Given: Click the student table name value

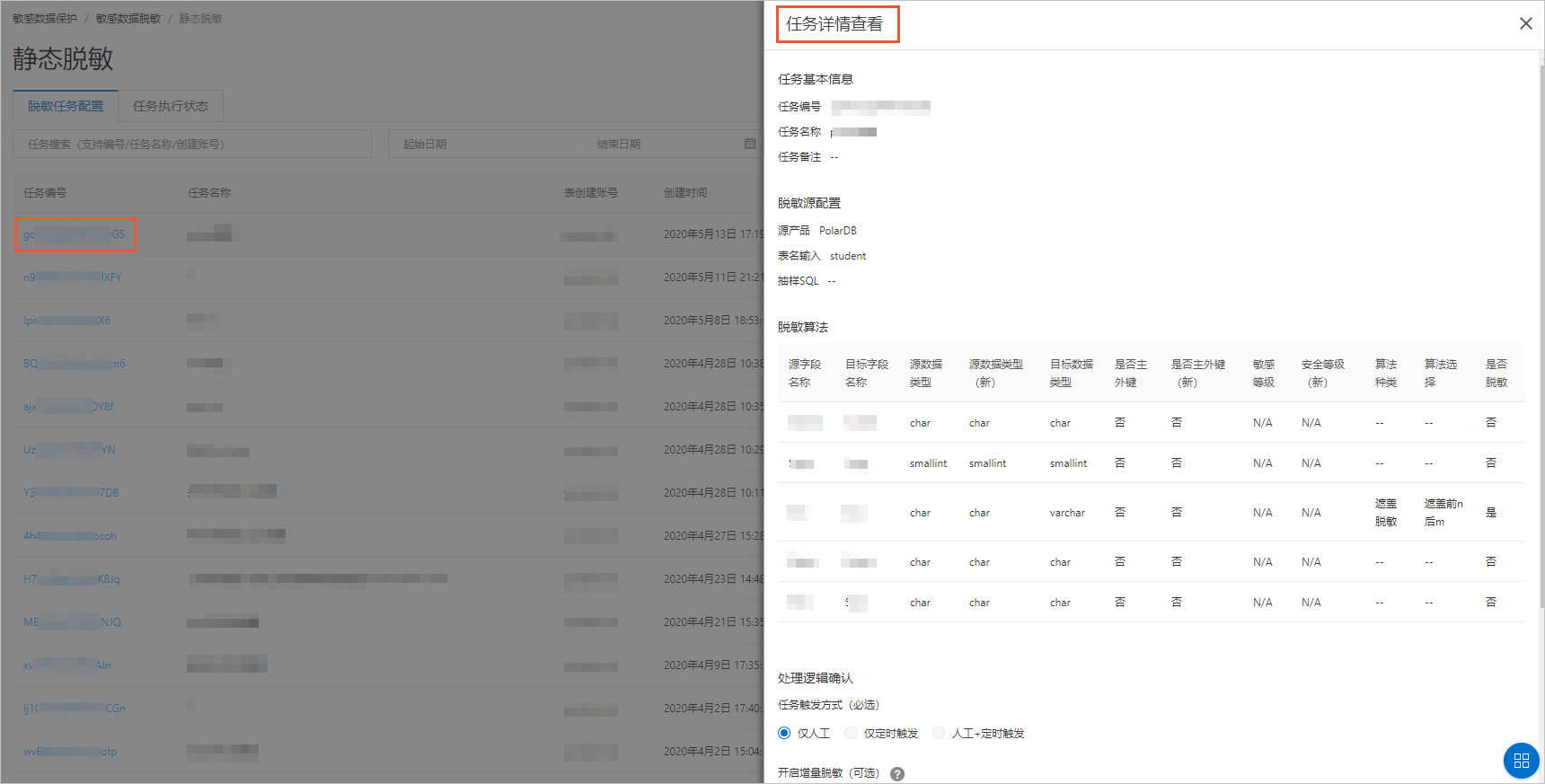Looking at the screenshot, I should tap(848, 256).
